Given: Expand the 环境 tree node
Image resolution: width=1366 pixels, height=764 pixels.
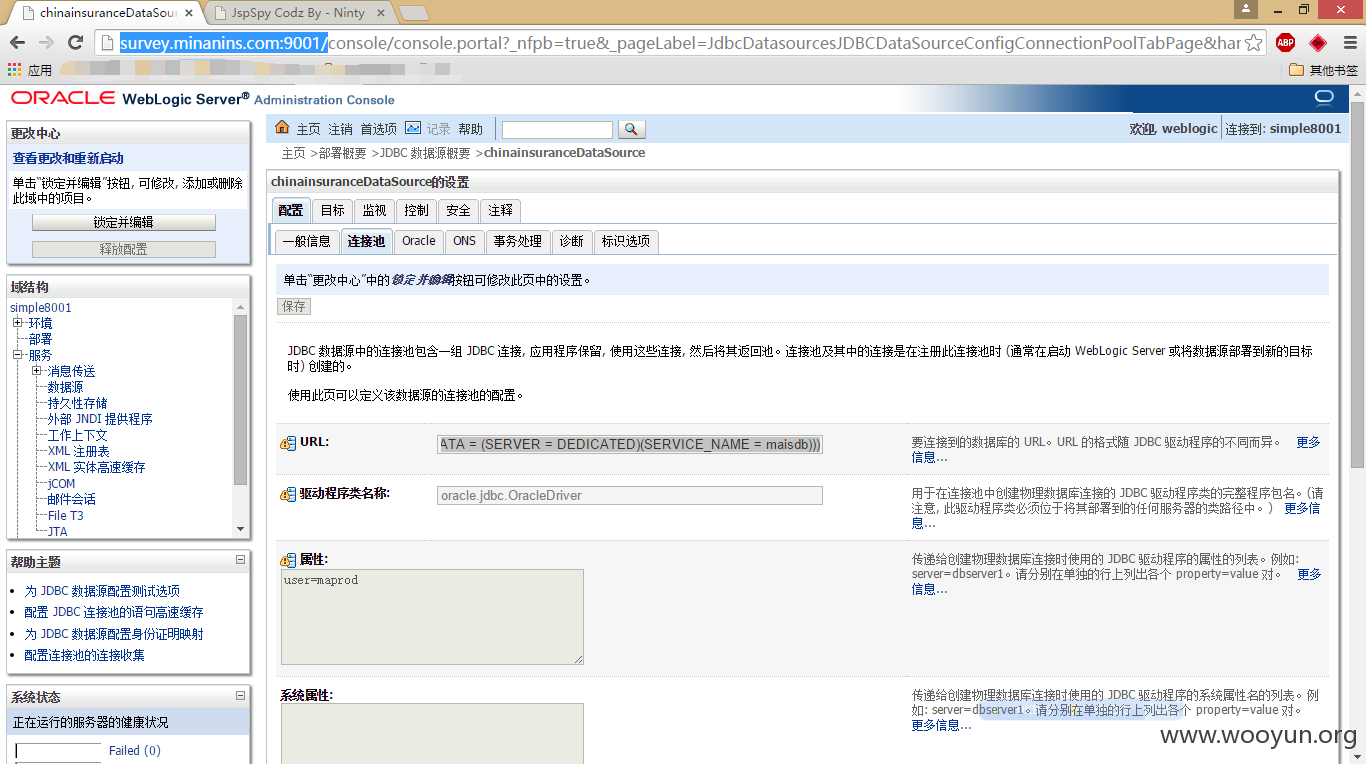Looking at the screenshot, I should (x=18, y=323).
